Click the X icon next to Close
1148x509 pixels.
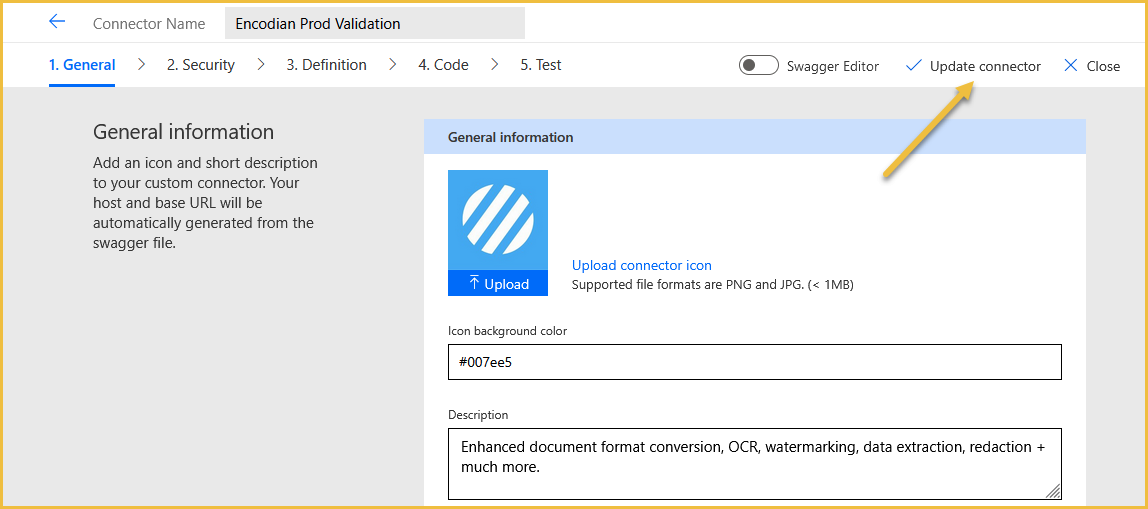pos(1070,65)
